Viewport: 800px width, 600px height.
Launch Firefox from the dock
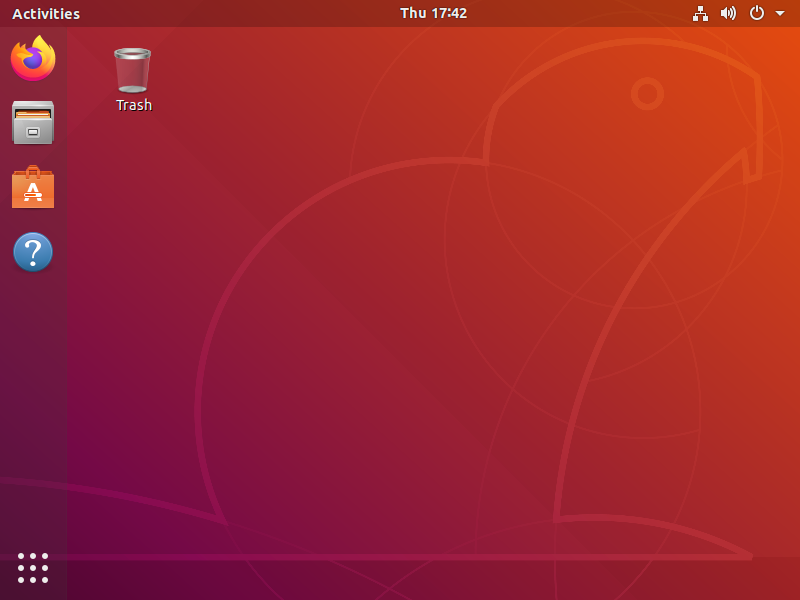33,58
